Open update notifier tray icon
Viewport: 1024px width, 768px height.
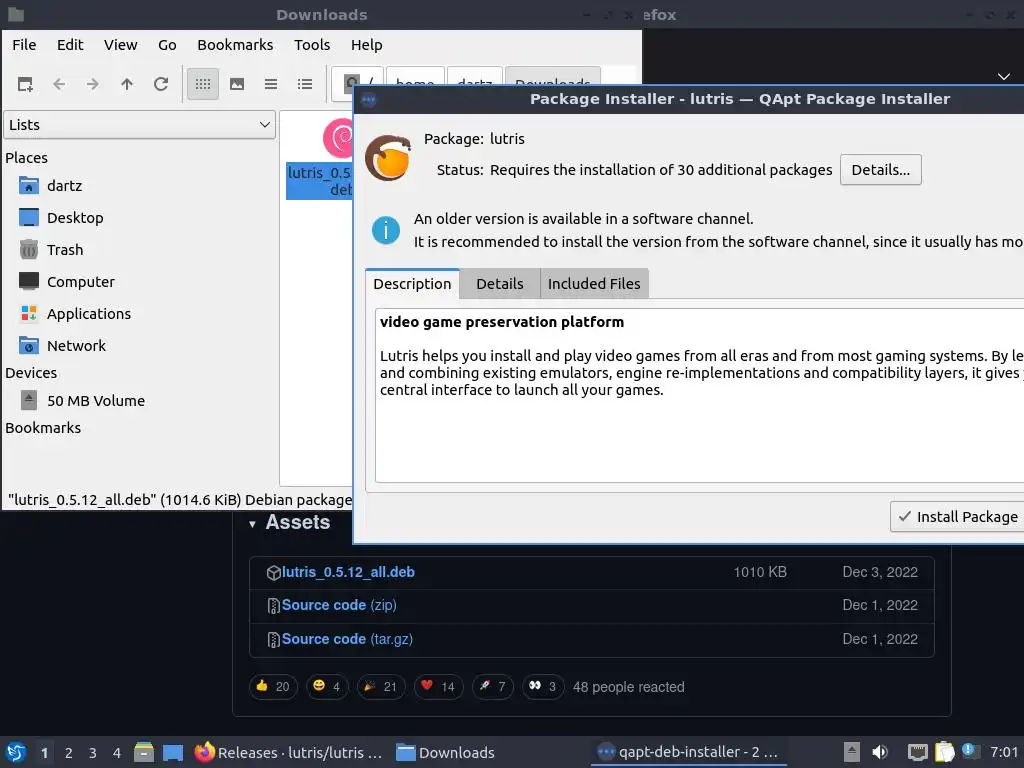[968, 751]
